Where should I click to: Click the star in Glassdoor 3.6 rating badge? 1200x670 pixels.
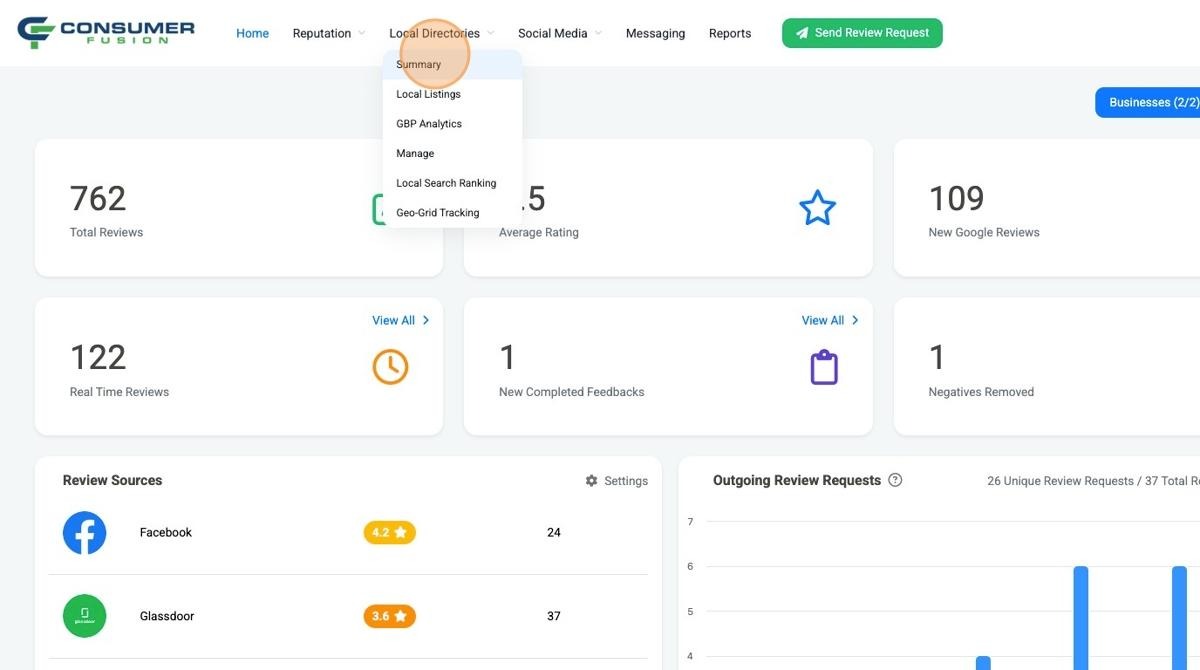(401, 616)
